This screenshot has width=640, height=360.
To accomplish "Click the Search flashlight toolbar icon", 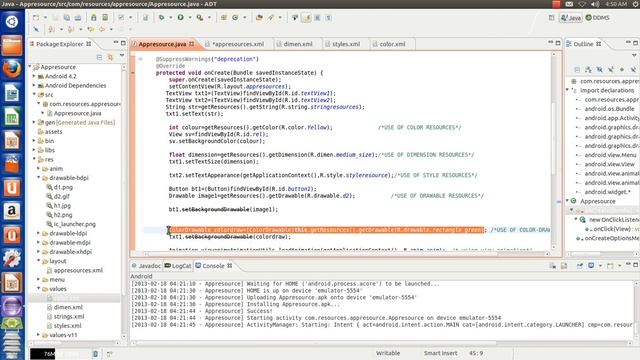I will 271,18.
